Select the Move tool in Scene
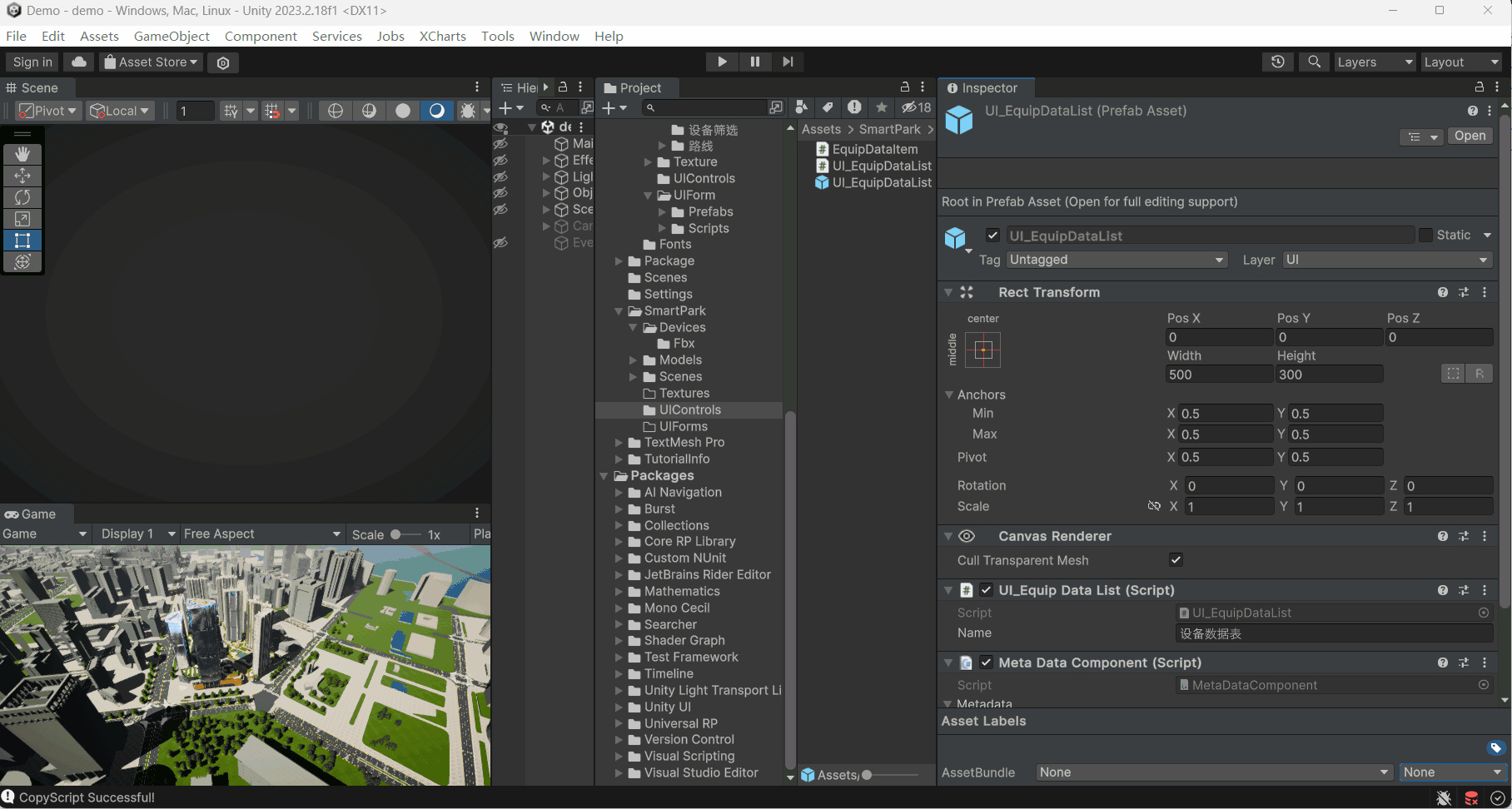The height and width of the screenshot is (809, 1512). (22, 176)
